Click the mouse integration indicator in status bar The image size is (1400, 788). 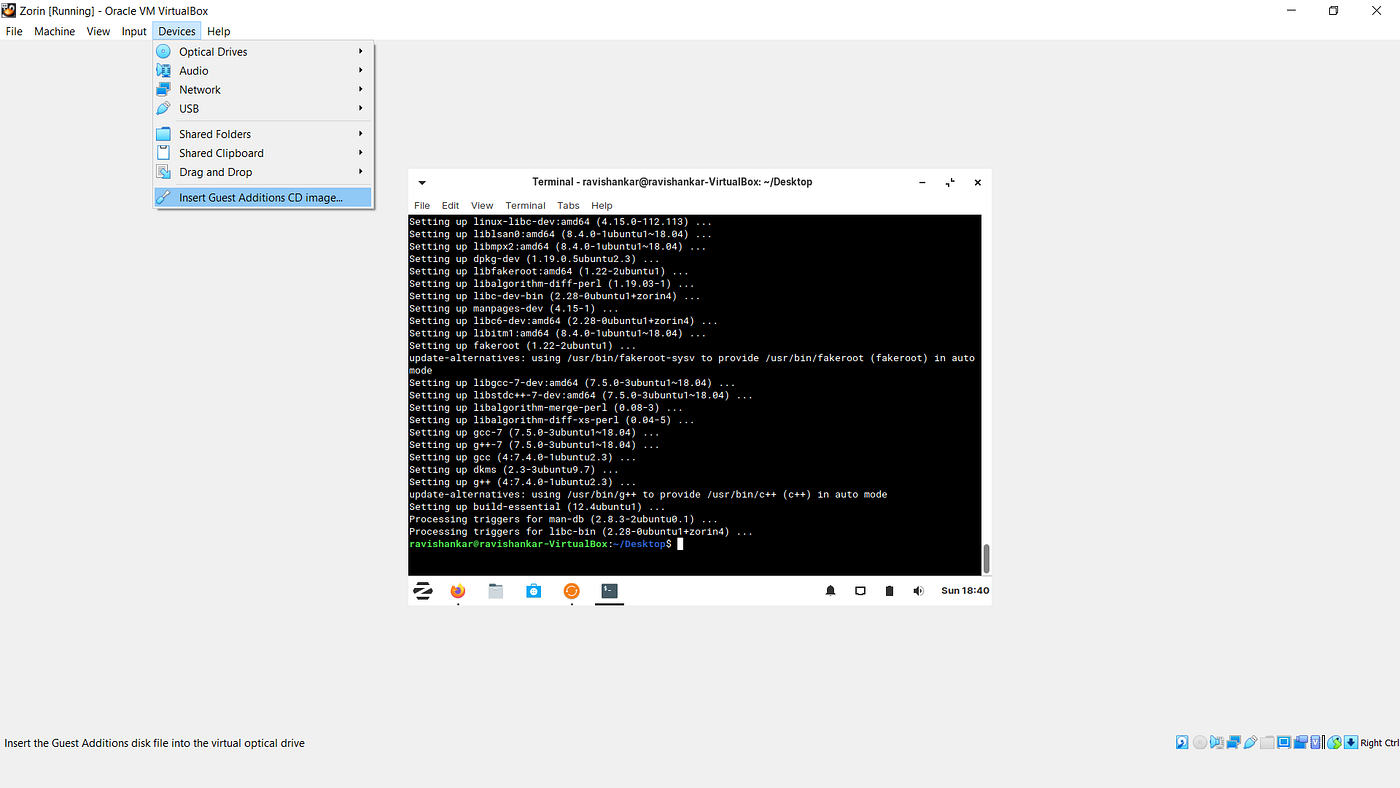1334,742
